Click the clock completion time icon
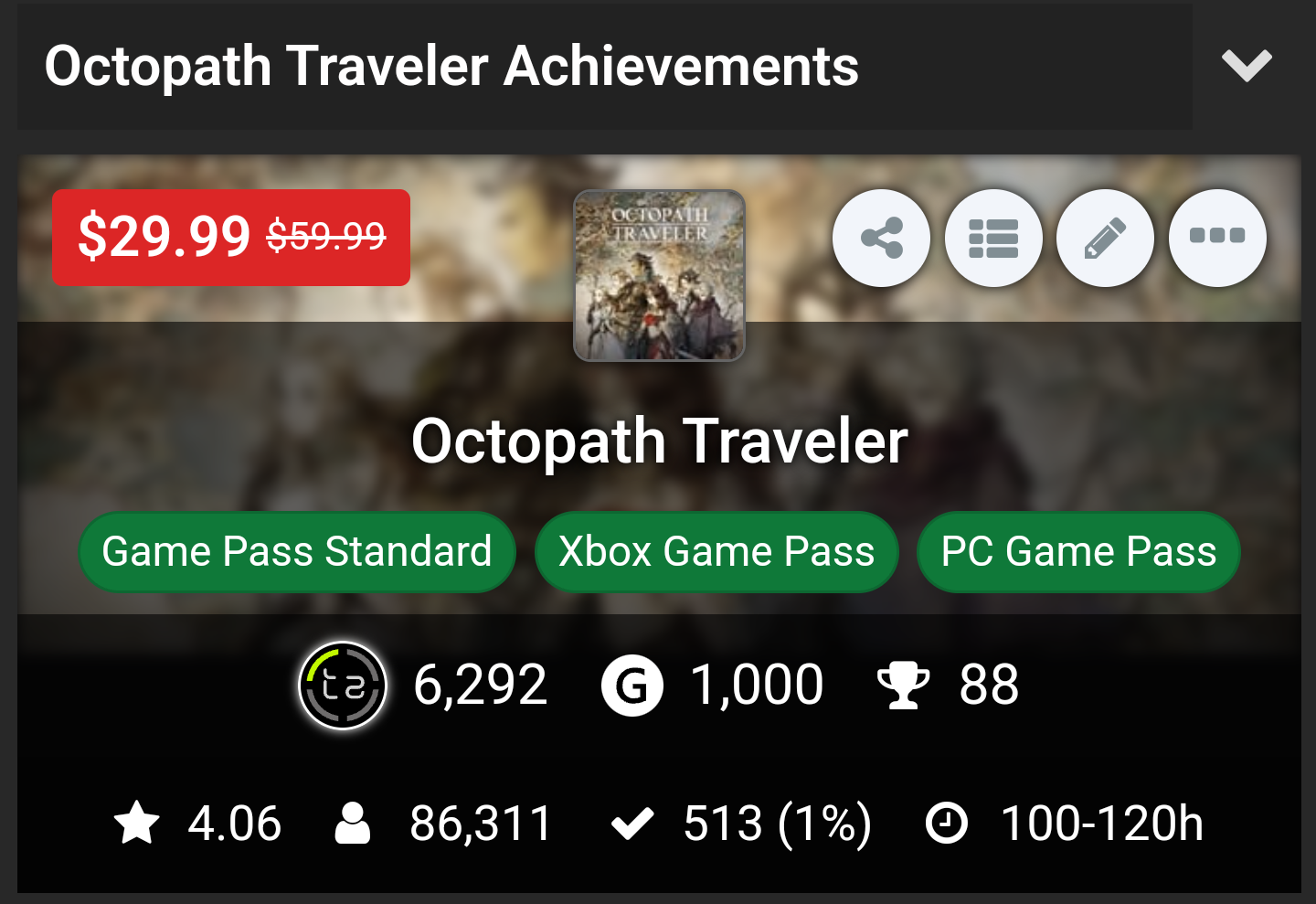Image resolution: width=1316 pixels, height=904 pixels. (x=947, y=823)
